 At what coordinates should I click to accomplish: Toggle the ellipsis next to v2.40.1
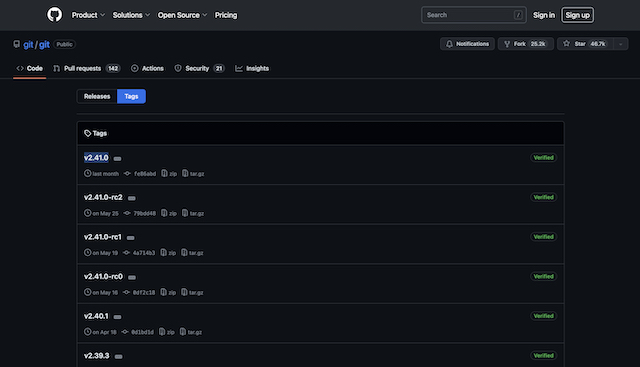(118, 317)
